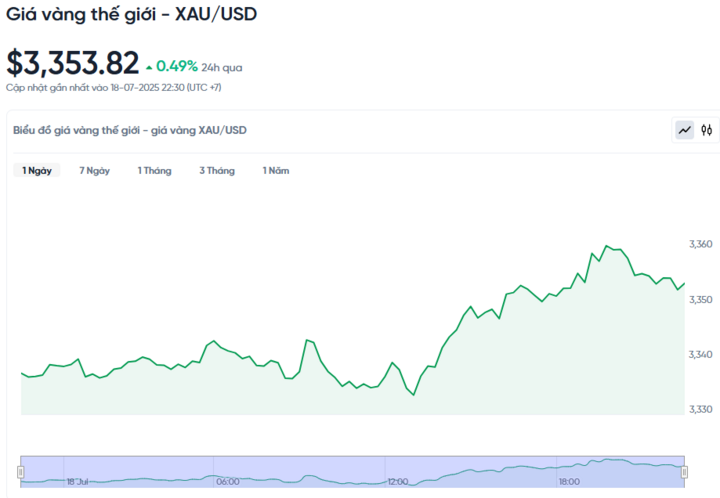This screenshot has height=498, width=720.
Task: Click the 18:00 marker in navigator
Action: tap(569, 482)
